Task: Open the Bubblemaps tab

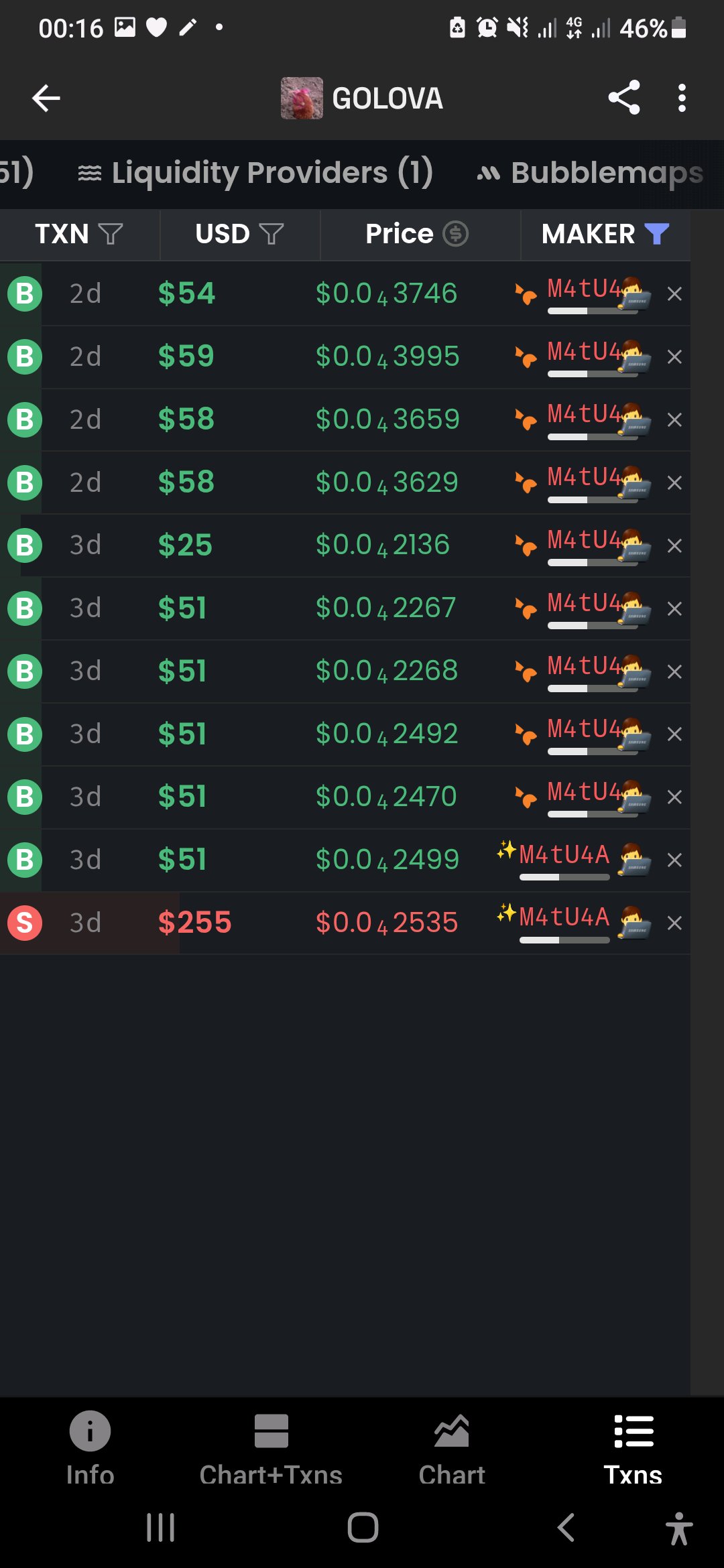Action: tap(590, 173)
